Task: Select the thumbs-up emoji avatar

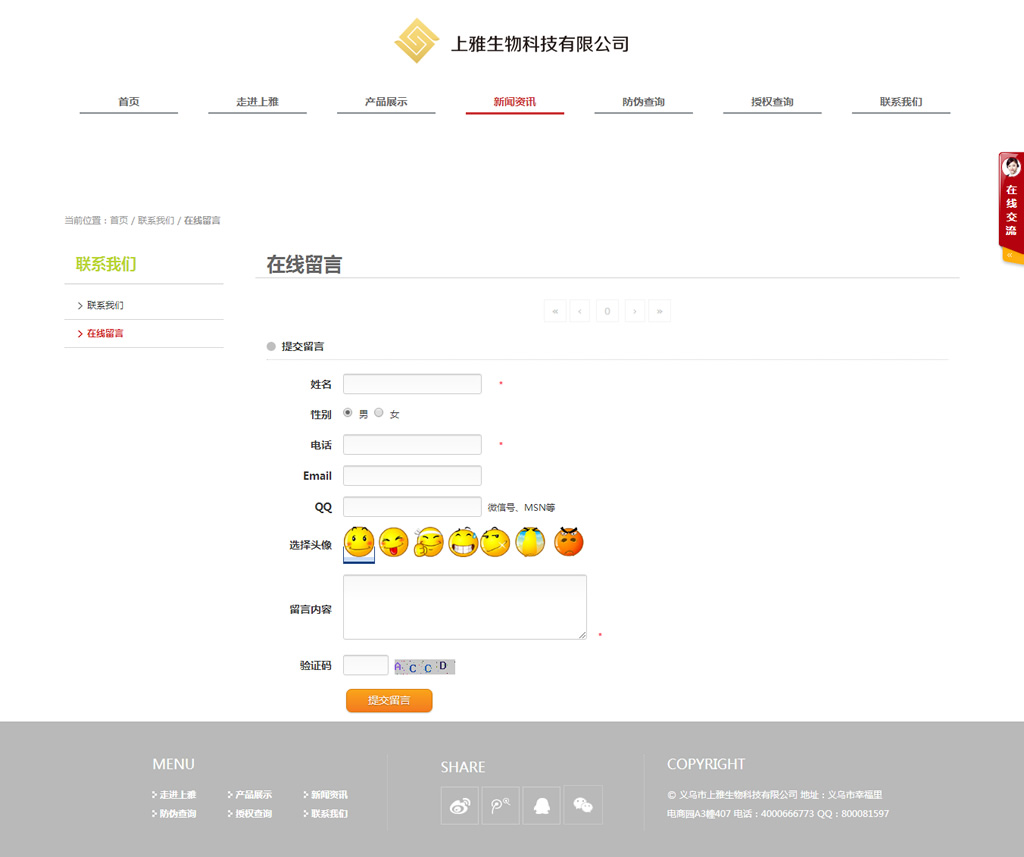Action: [428, 542]
